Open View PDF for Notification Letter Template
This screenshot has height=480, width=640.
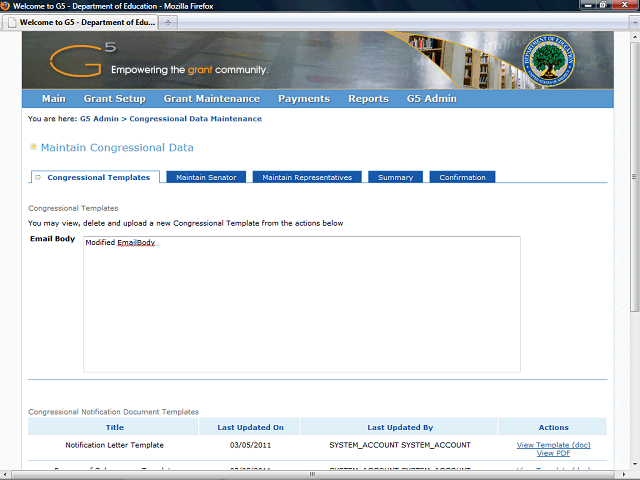(553, 453)
